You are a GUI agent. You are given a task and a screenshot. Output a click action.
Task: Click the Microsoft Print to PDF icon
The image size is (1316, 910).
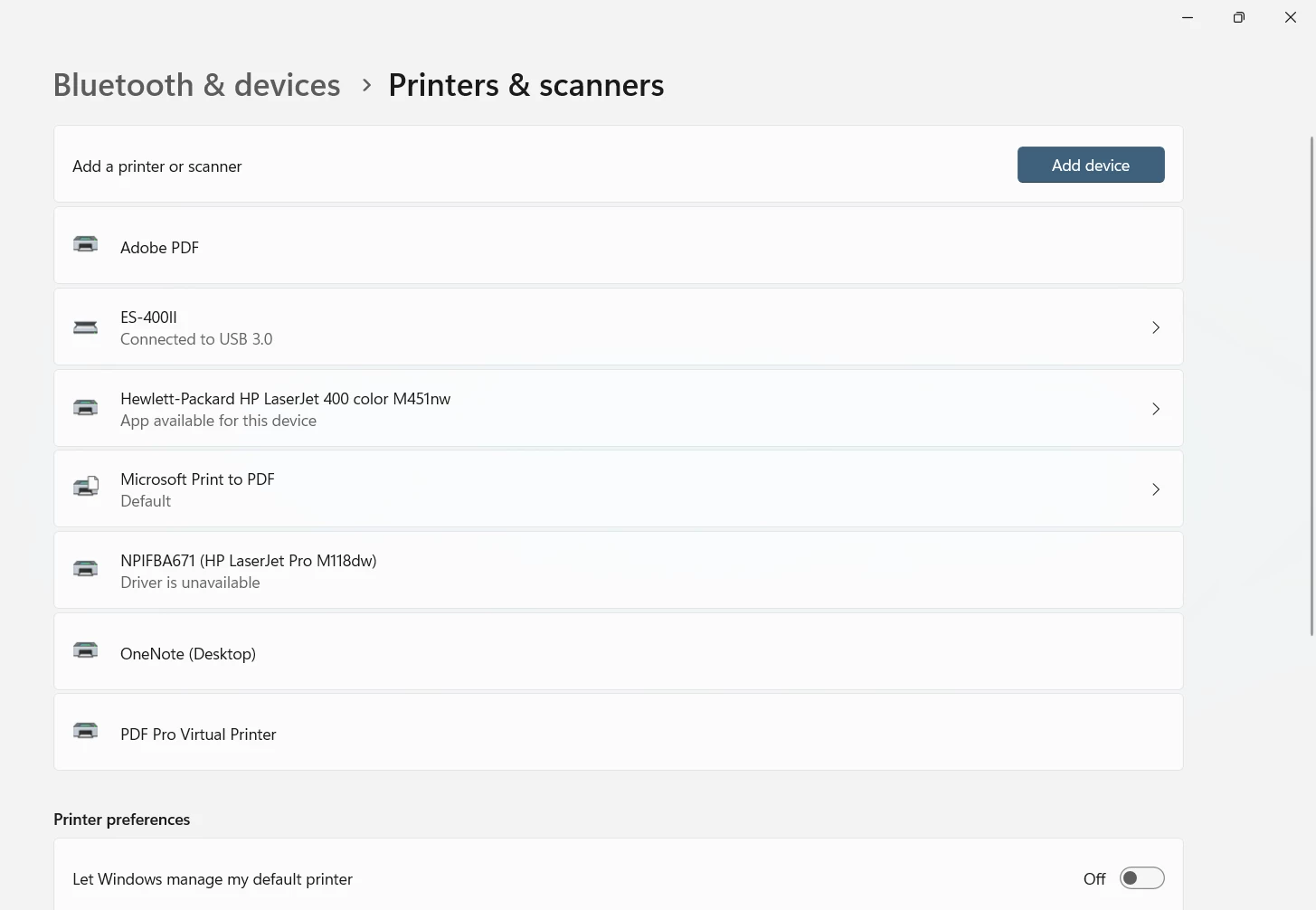tap(85, 488)
